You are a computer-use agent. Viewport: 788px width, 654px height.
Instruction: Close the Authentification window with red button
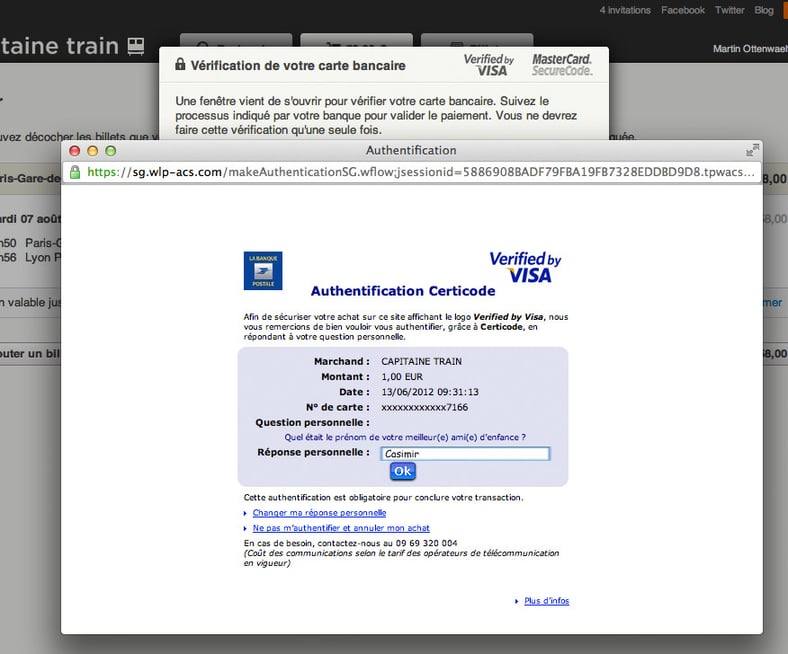click(75, 151)
